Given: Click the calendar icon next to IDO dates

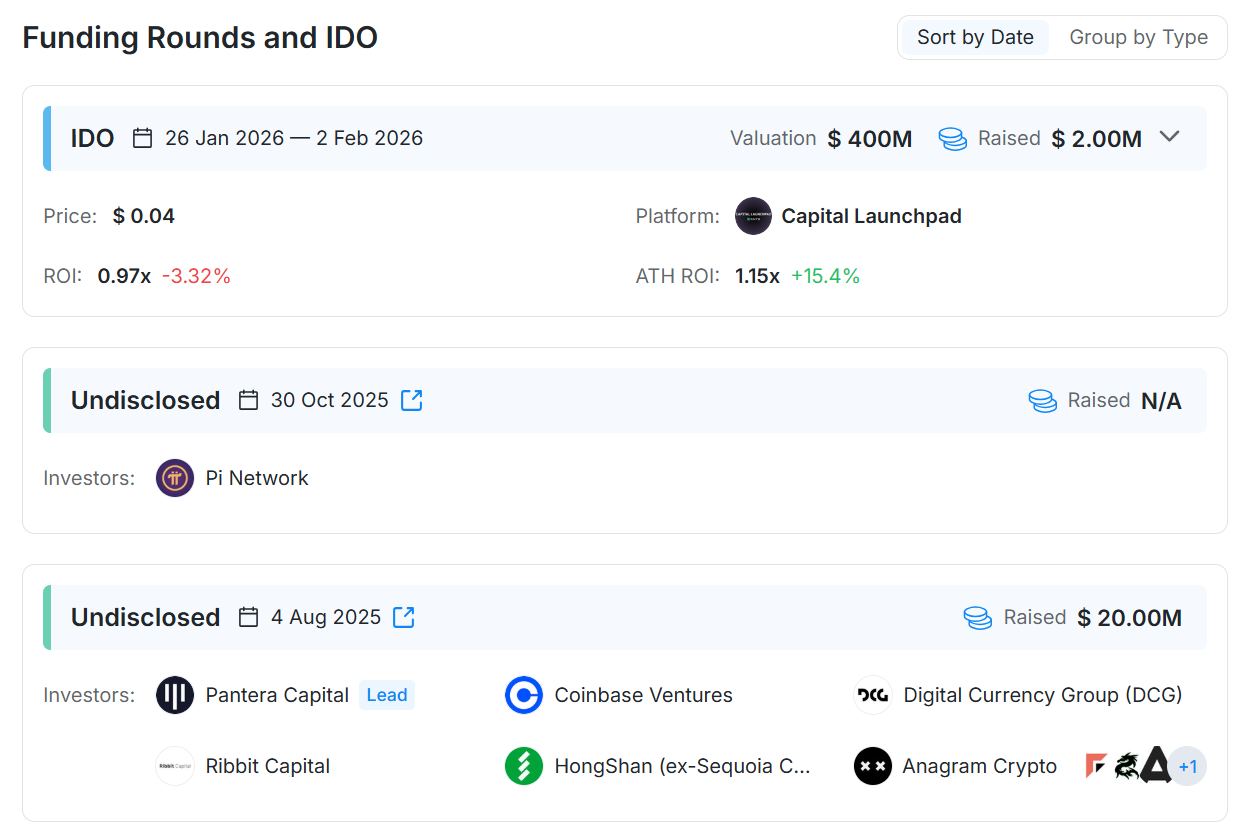Looking at the screenshot, I should click(143, 138).
